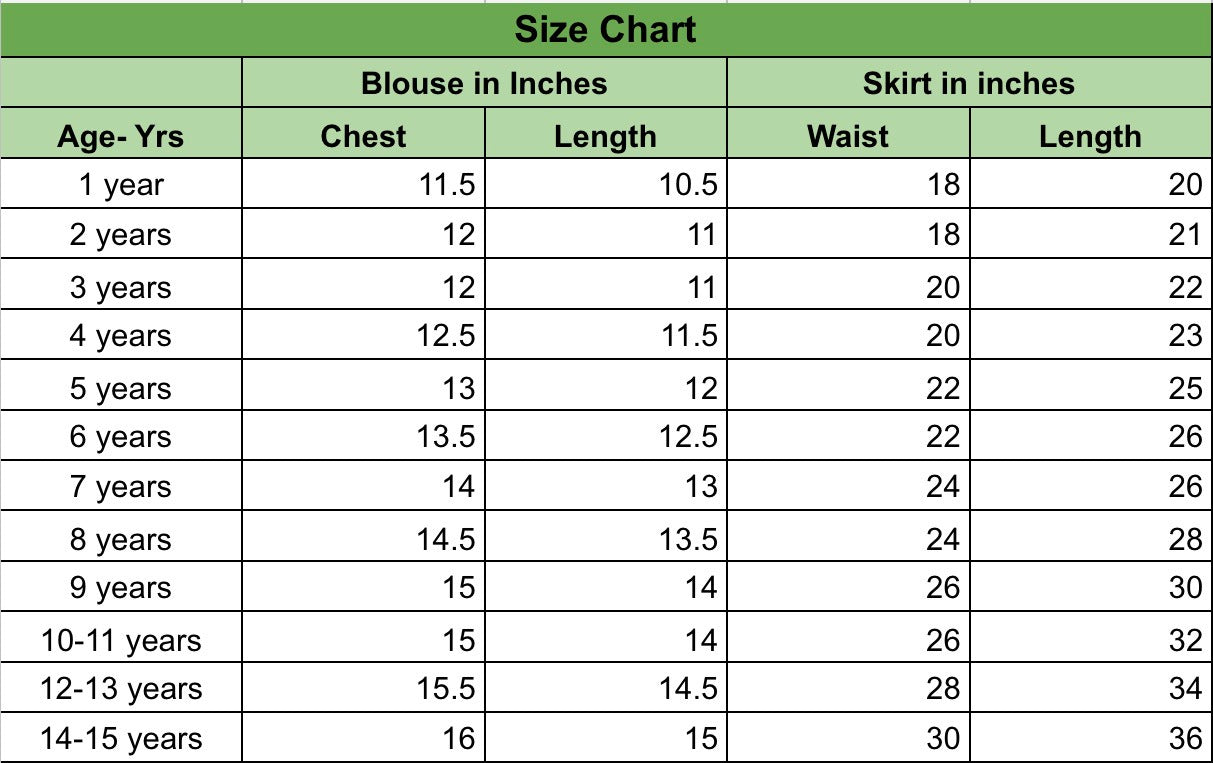The height and width of the screenshot is (763, 1213).
Task: Select the Blouse in Inches header
Action: click(x=484, y=83)
